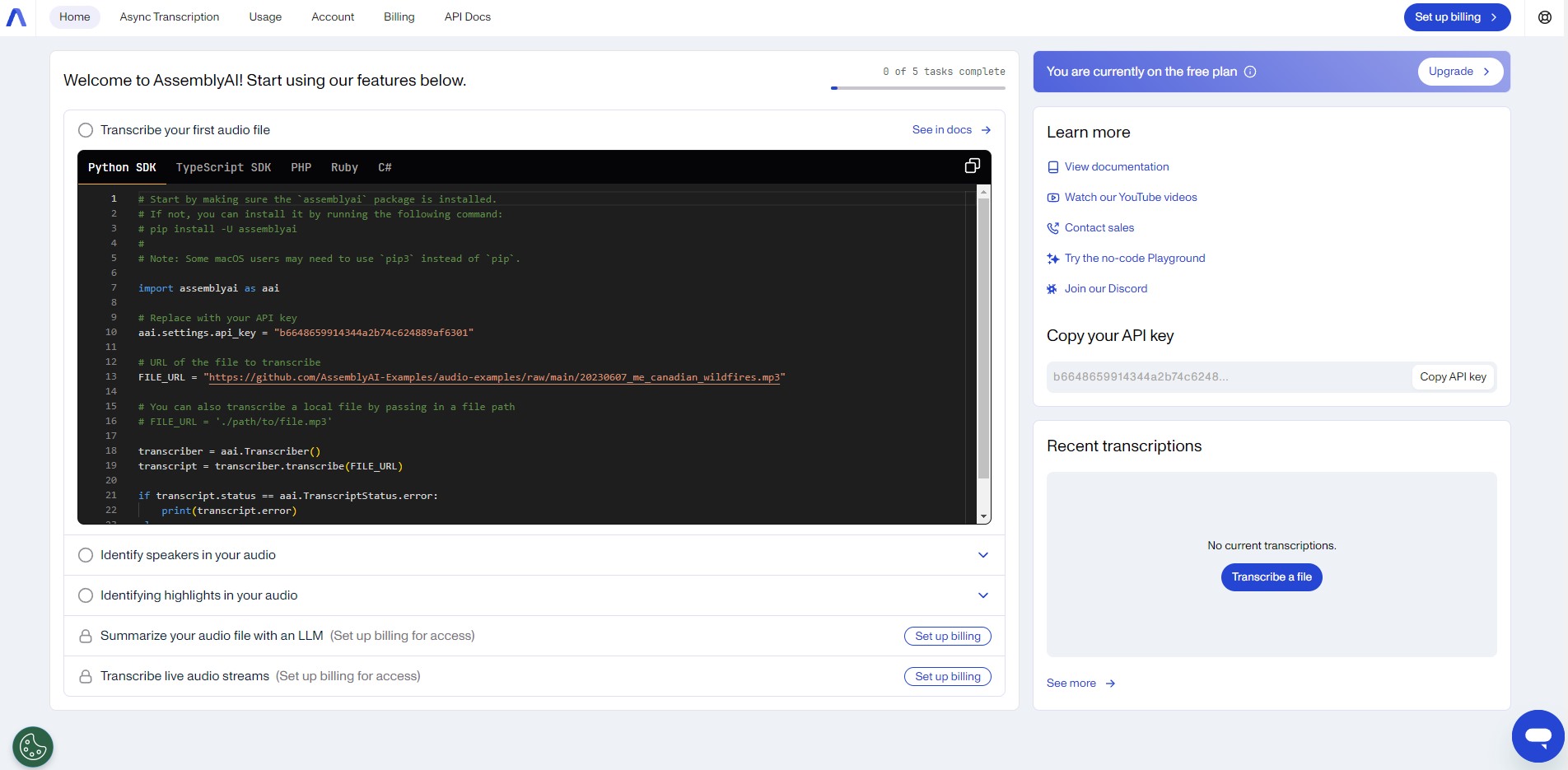Viewport: 1568px width, 770px height.
Task: Click the code scrollbar up arrow
Action: click(x=983, y=191)
